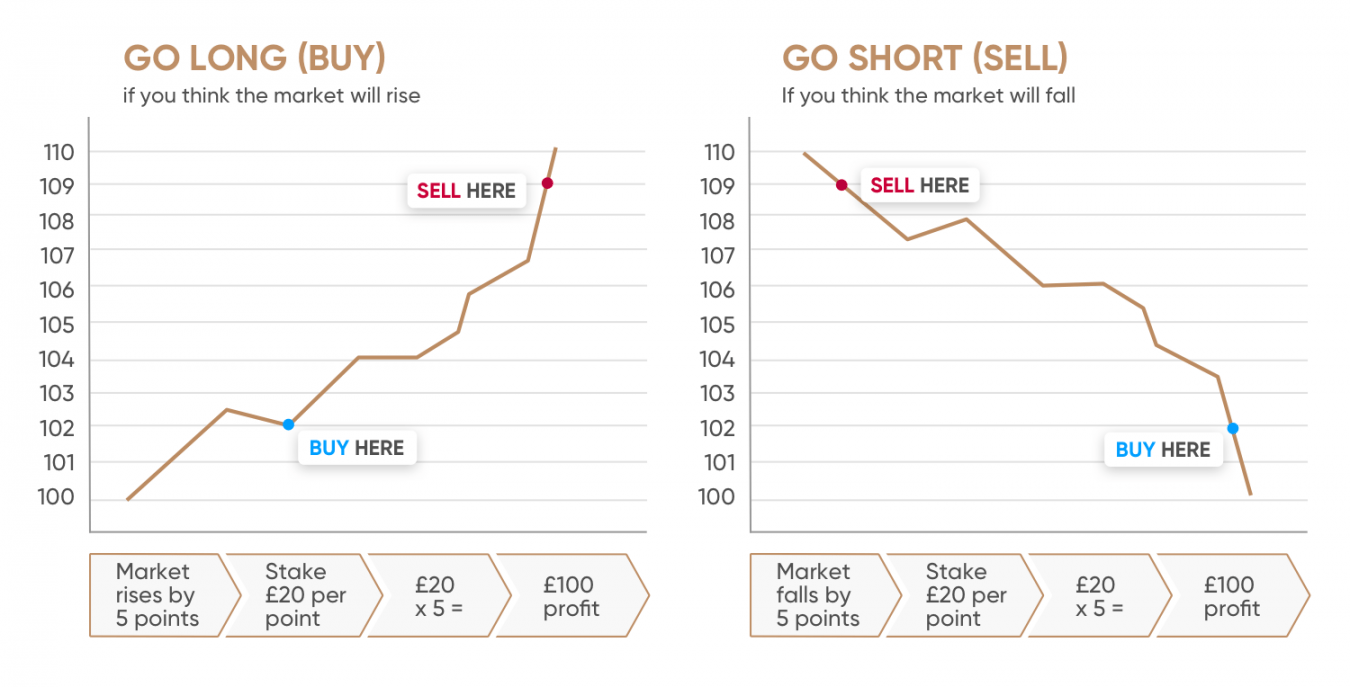Click the red sell dot on Go Short chart
This screenshot has height=687, width=1350.
(x=842, y=185)
